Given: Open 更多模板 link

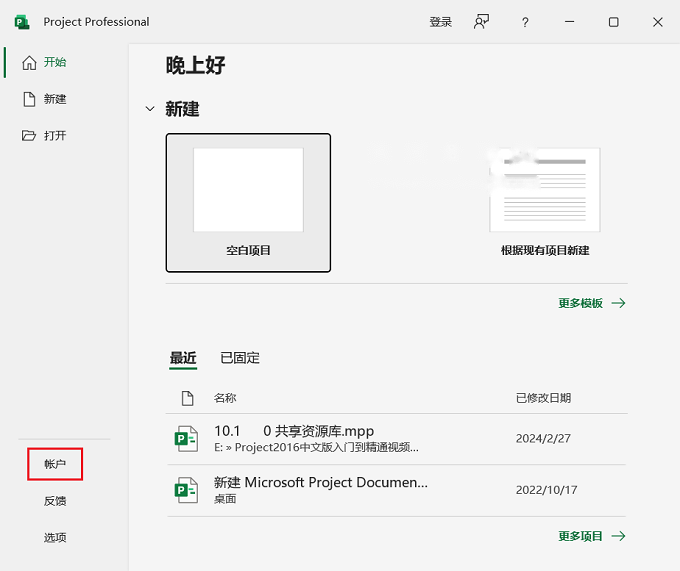Looking at the screenshot, I should 592,303.
